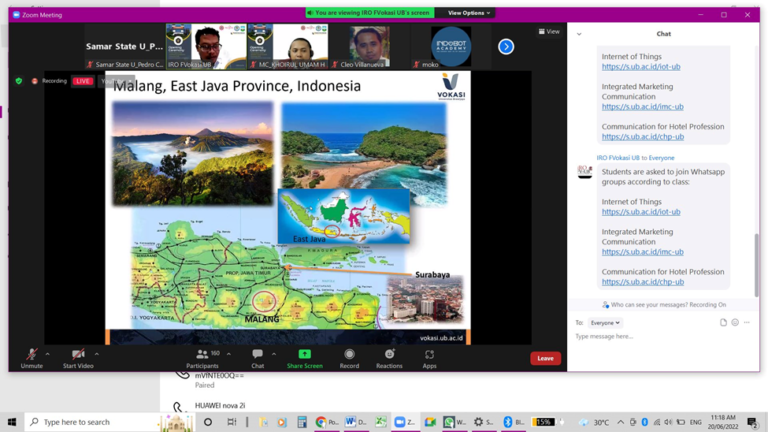768x432 pixels.
Task: Open the upper imc-ub link
Action: (642, 106)
